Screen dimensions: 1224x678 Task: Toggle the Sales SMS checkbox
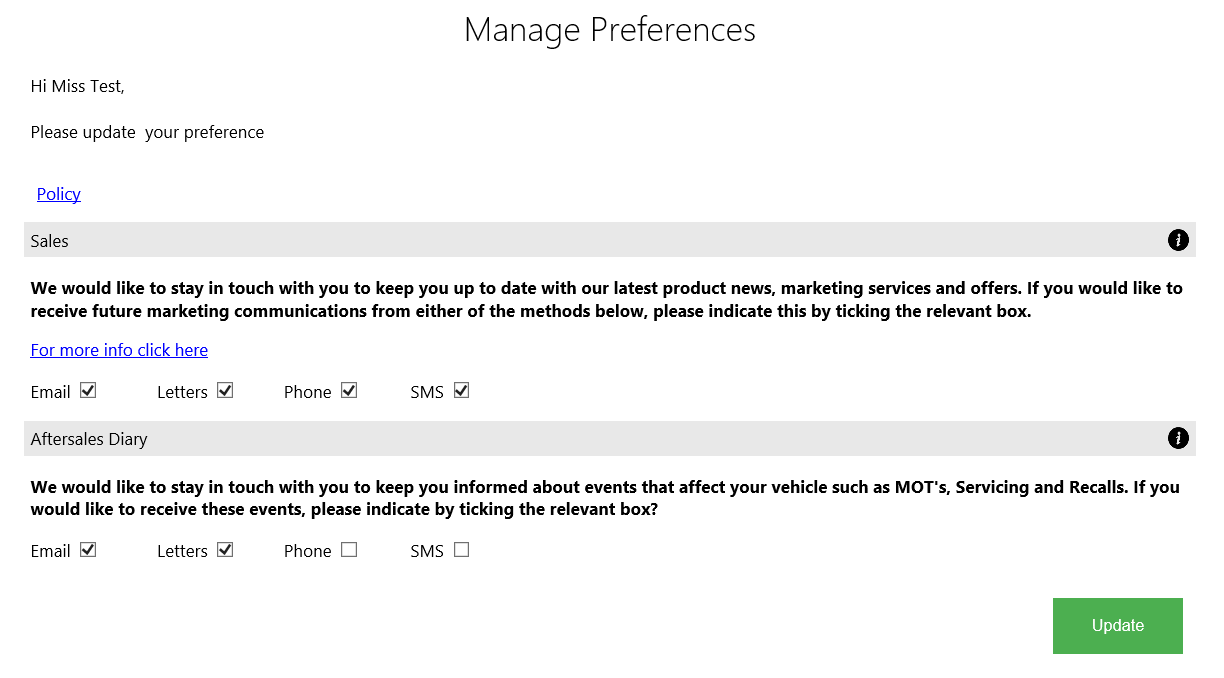[461, 390]
